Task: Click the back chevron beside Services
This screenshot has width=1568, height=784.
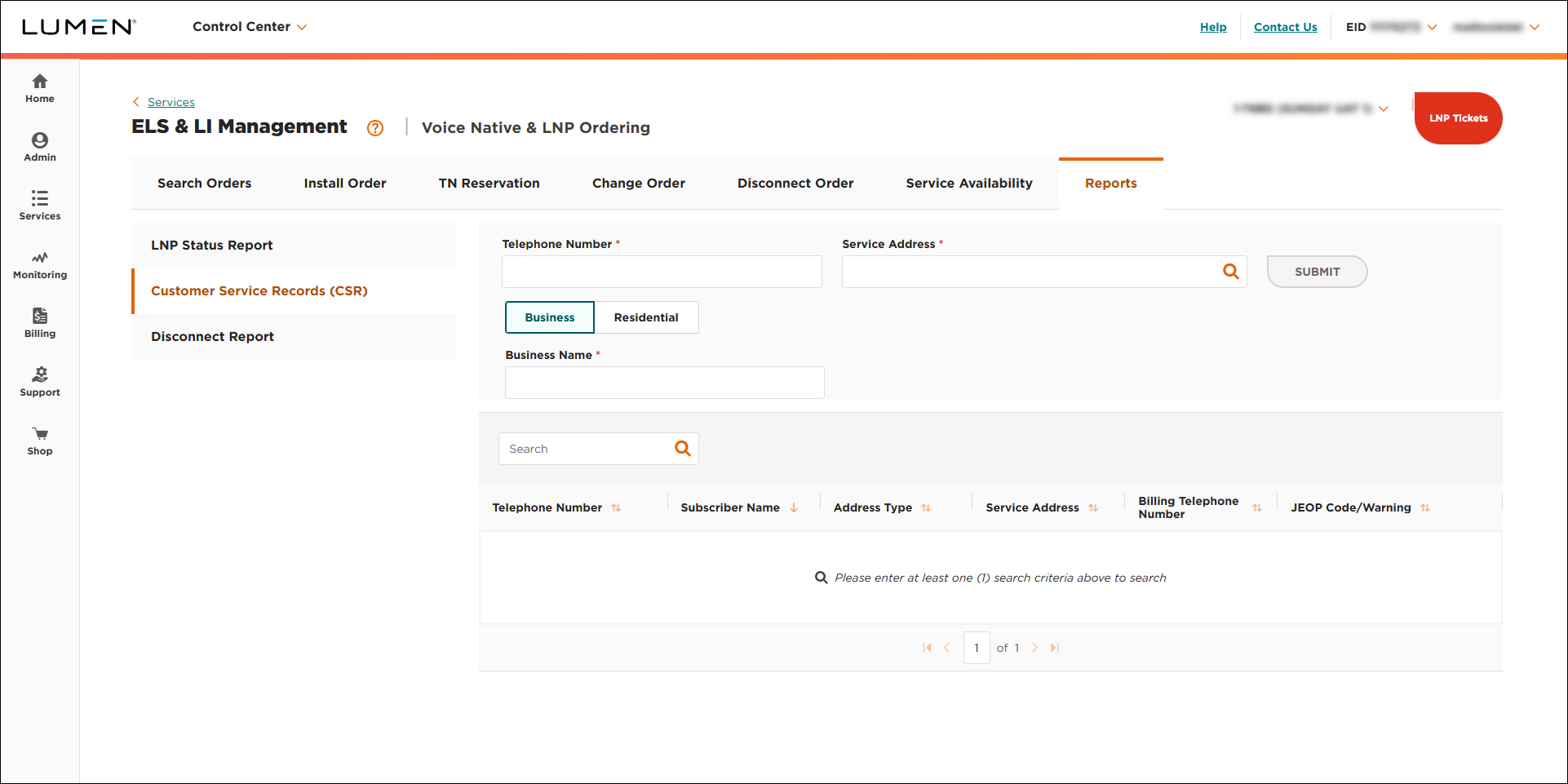Action: pos(136,102)
